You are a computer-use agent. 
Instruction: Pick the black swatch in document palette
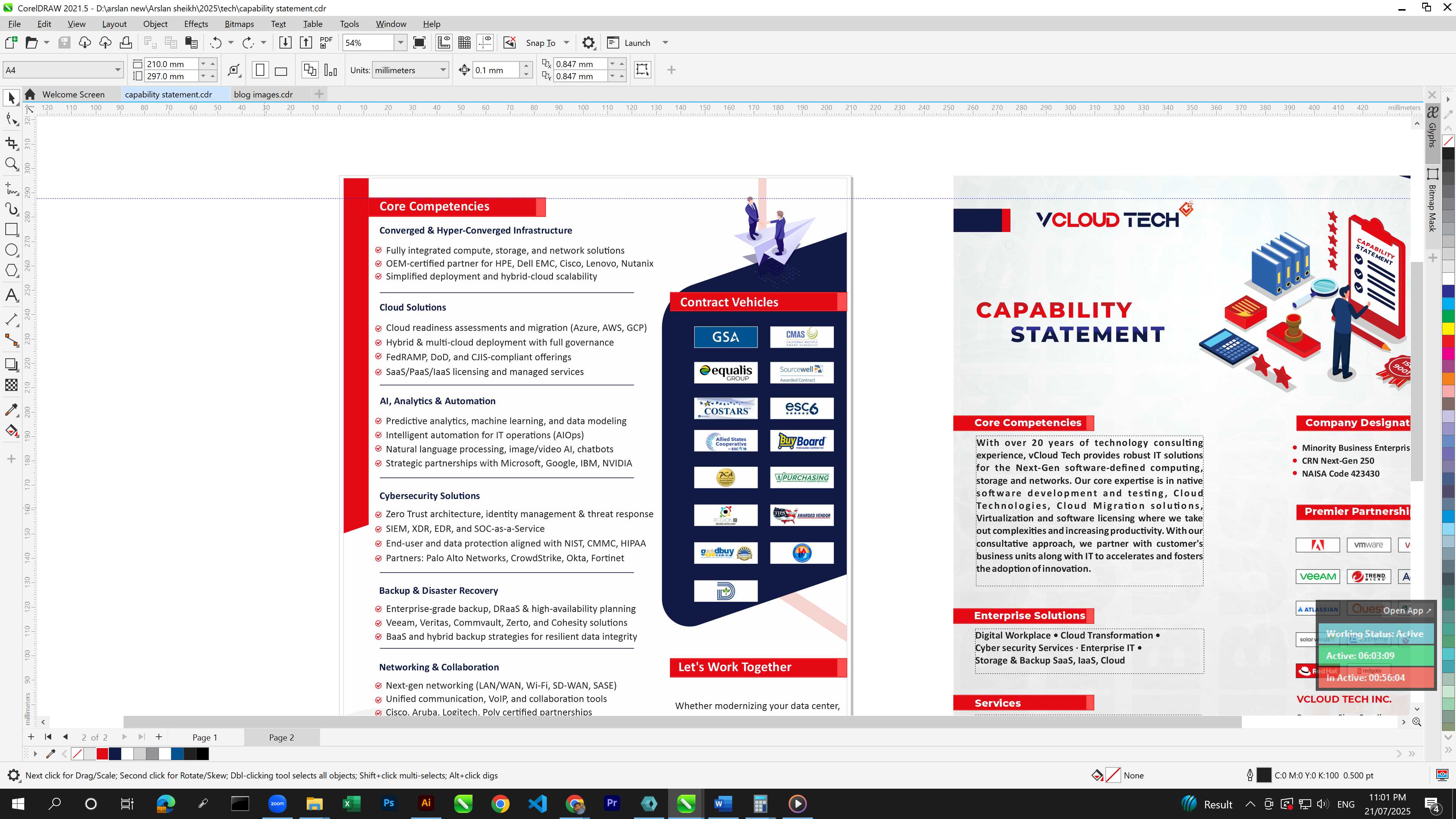click(202, 753)
